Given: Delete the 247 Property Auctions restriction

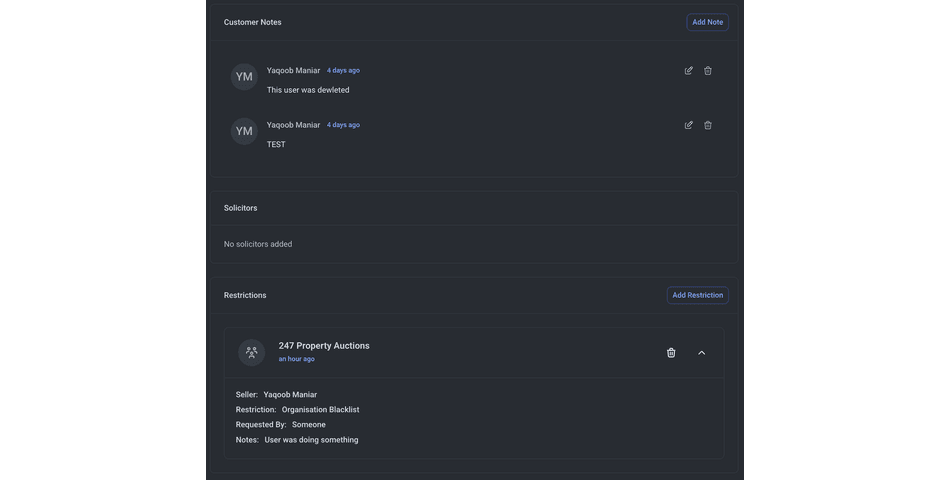Looking at the screenshot, I should coord(671,353).
